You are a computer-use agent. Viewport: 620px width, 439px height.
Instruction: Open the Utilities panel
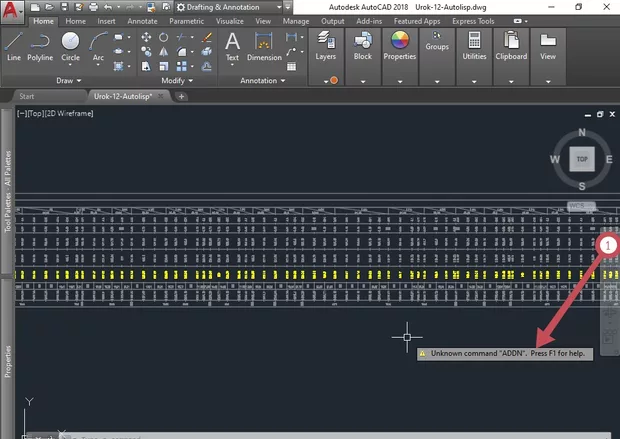coord(474,45)
